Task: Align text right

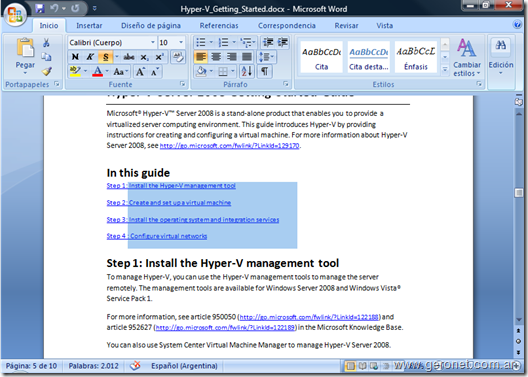Action: pyautogui.click(x=231, y=57)
